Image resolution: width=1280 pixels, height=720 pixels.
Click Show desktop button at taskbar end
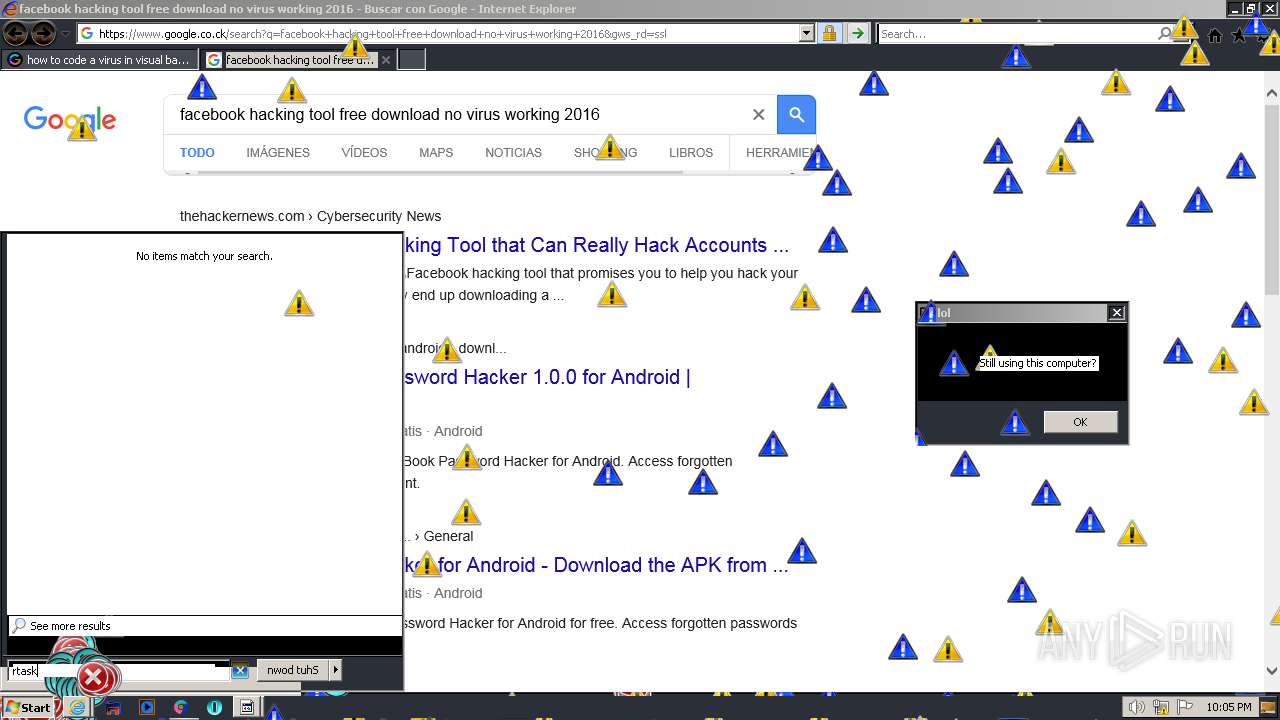point(1270,707)
